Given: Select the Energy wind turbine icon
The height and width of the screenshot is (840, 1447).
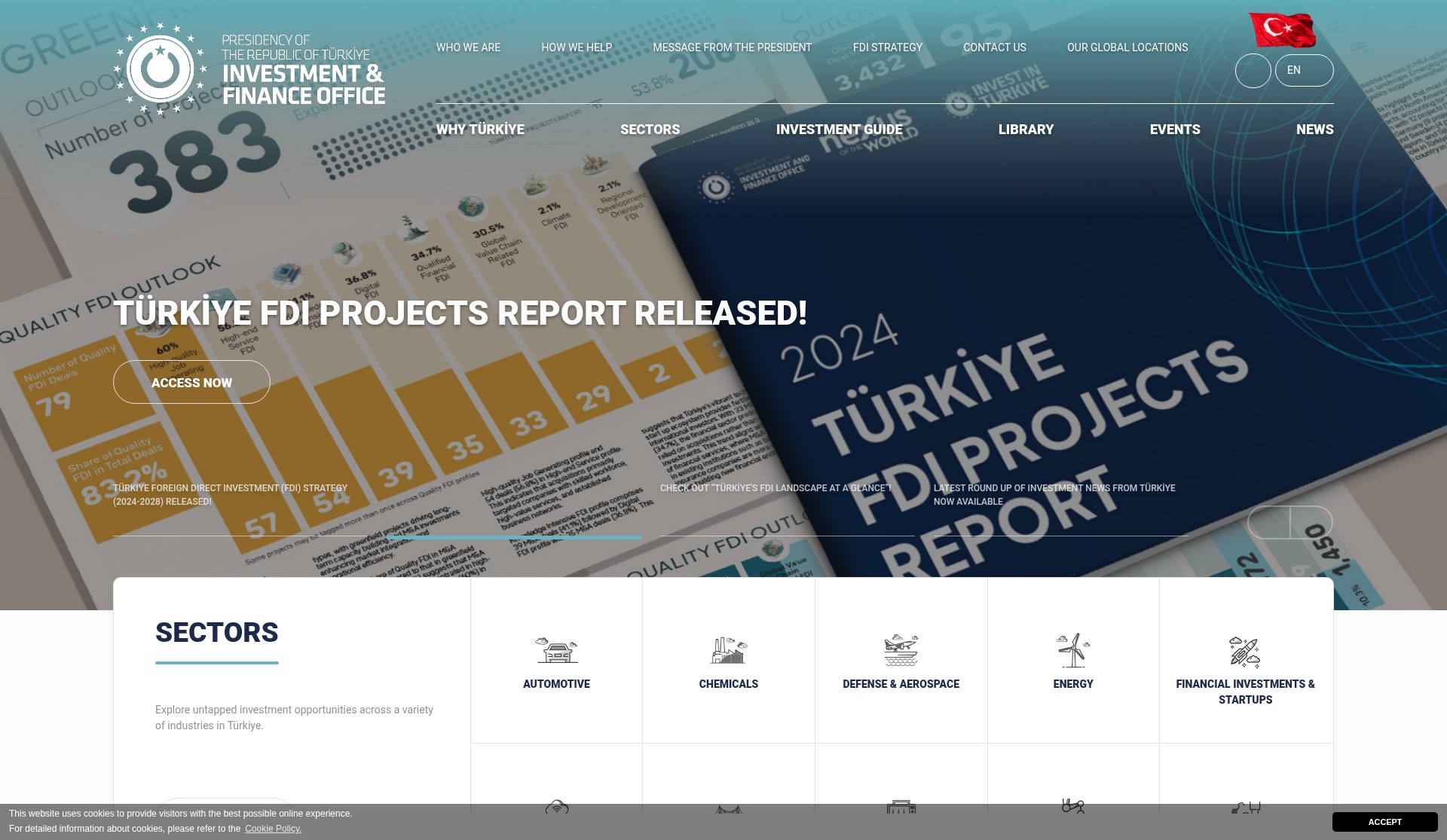Looking at the screenshot, I should point(1073,650).
